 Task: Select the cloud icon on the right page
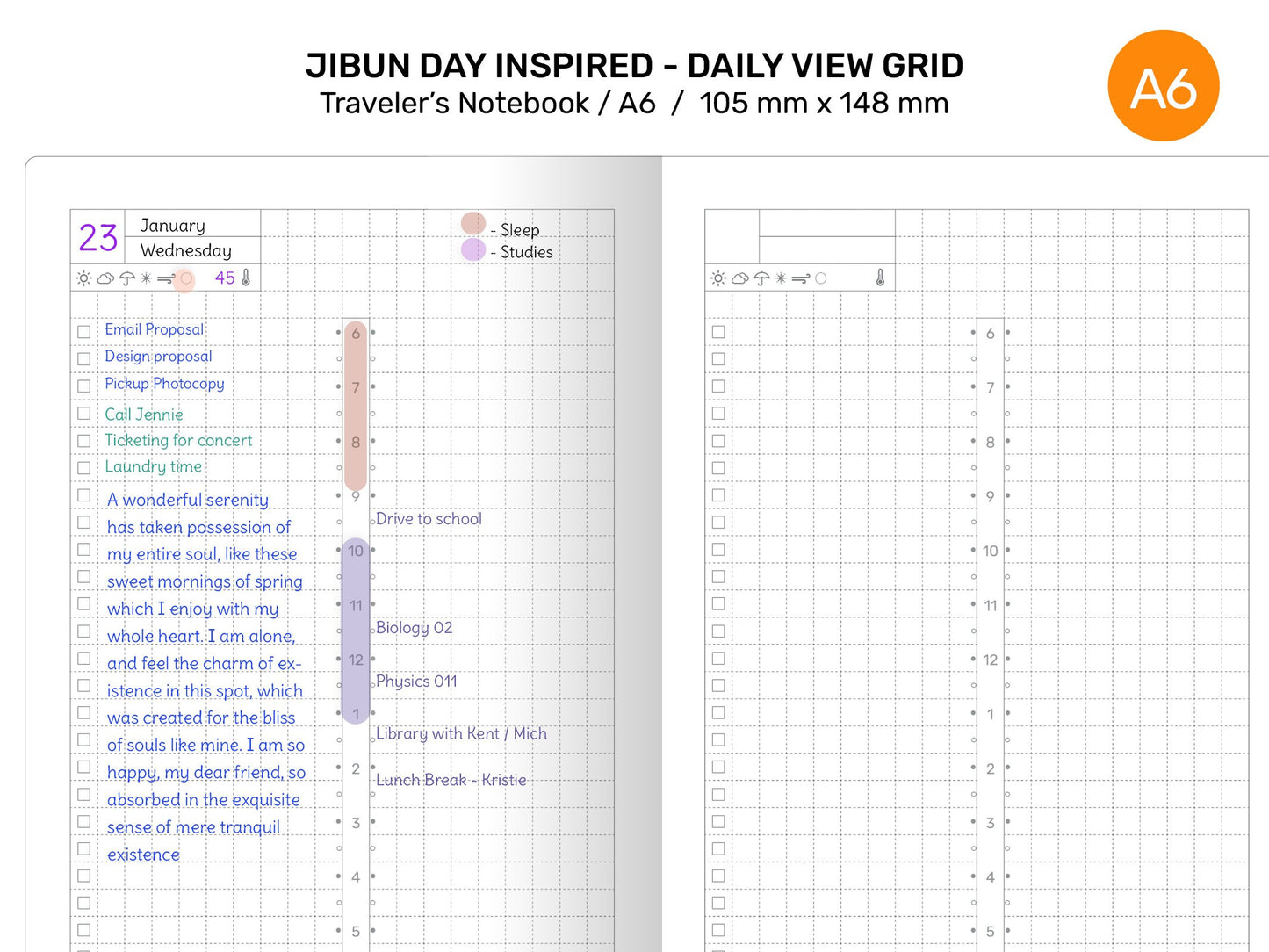pyautogui.click(x=740, y=278)
